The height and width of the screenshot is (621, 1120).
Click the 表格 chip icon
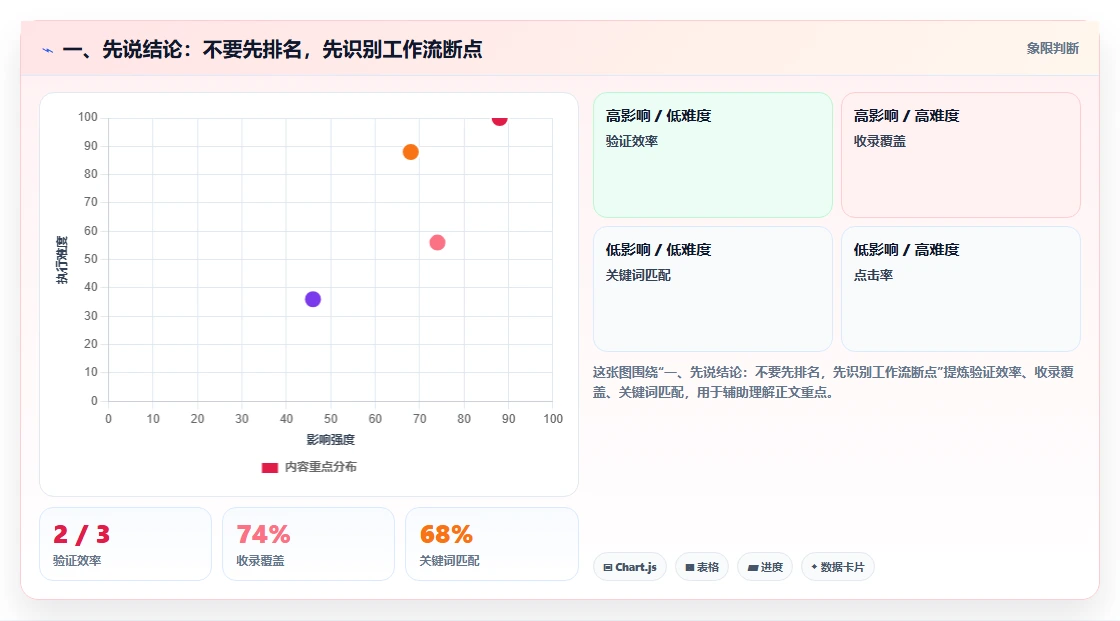pos(690,567)
